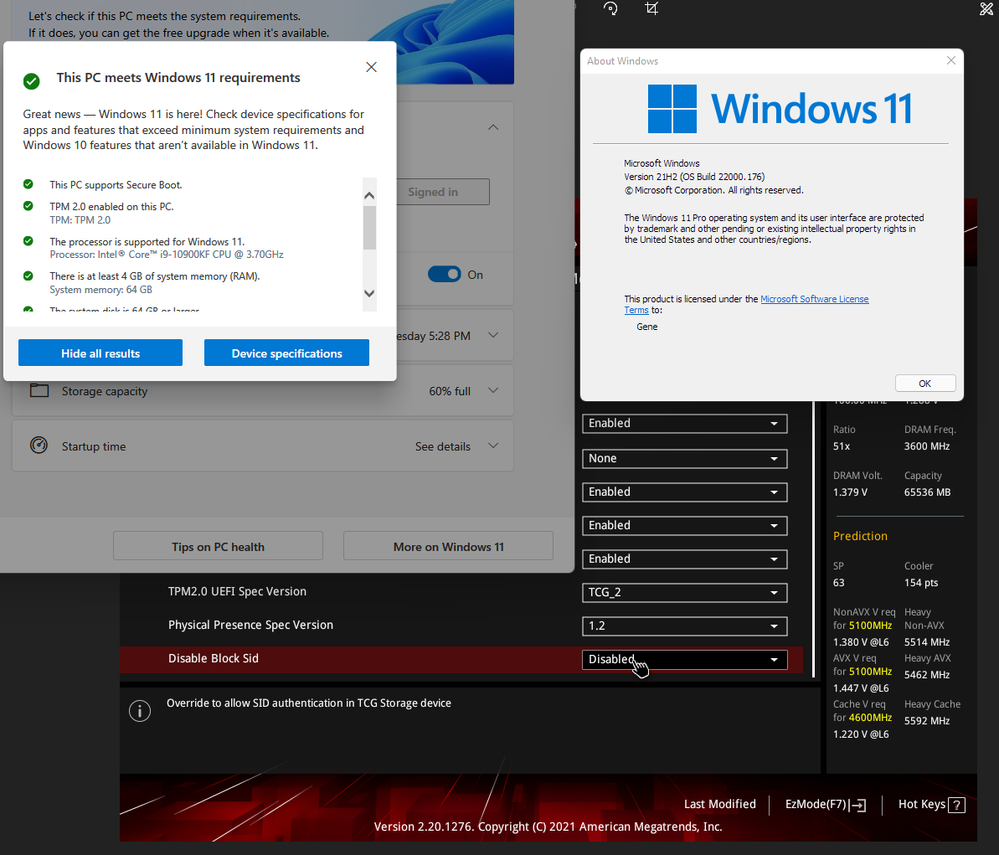
Task: Click the large green check beside the requirements title
Action: 31,81
